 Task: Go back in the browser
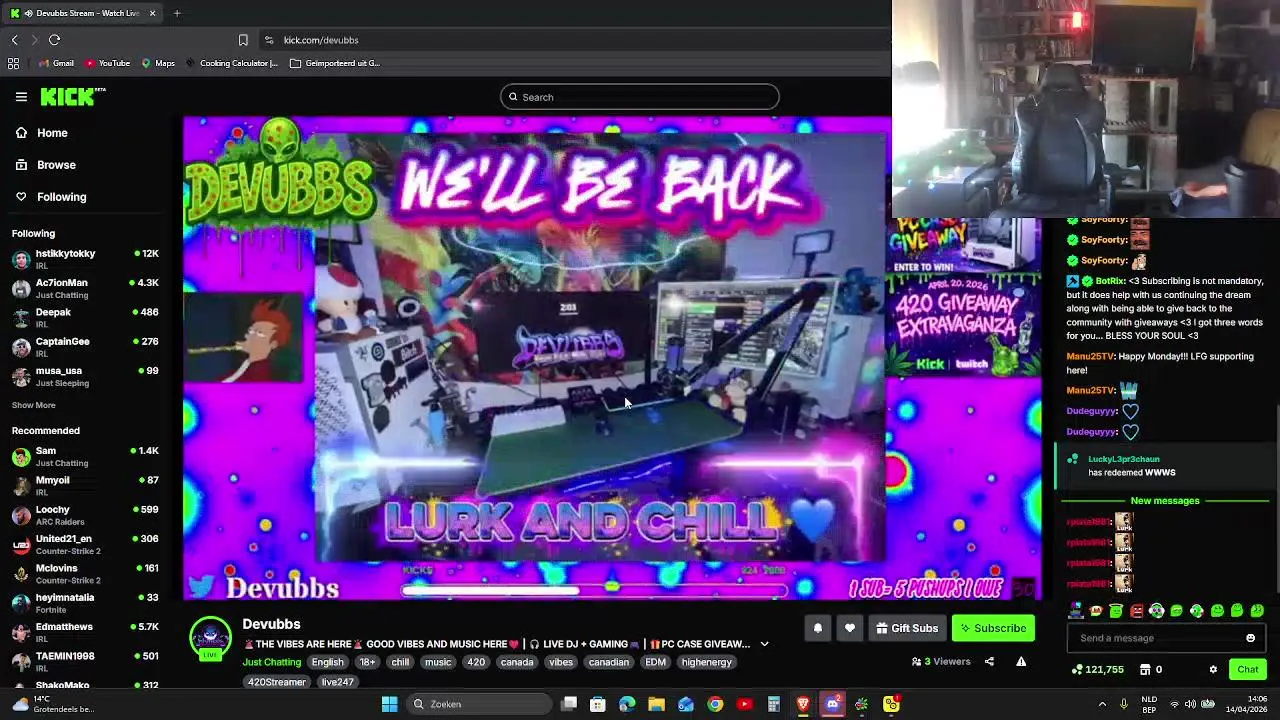pos(14,40)
